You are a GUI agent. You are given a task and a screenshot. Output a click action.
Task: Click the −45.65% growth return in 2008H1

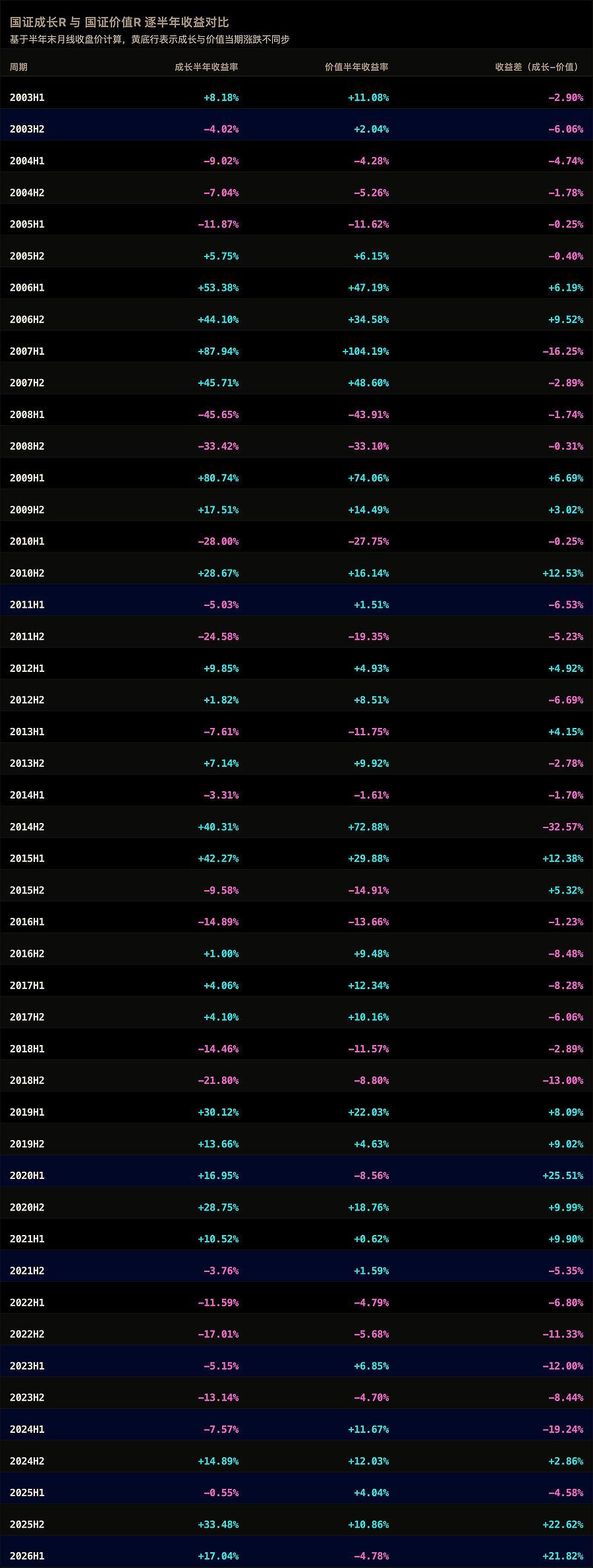coord(218,415)
